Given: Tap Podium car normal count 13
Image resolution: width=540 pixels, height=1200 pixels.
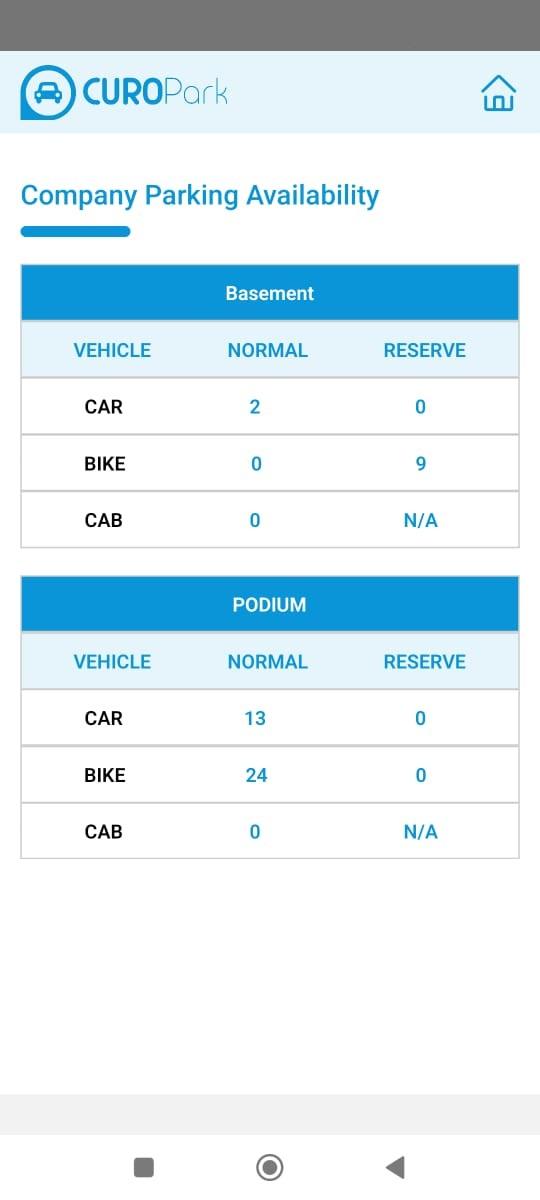Looking at the screenshot, I should click(x=255, y=718).
